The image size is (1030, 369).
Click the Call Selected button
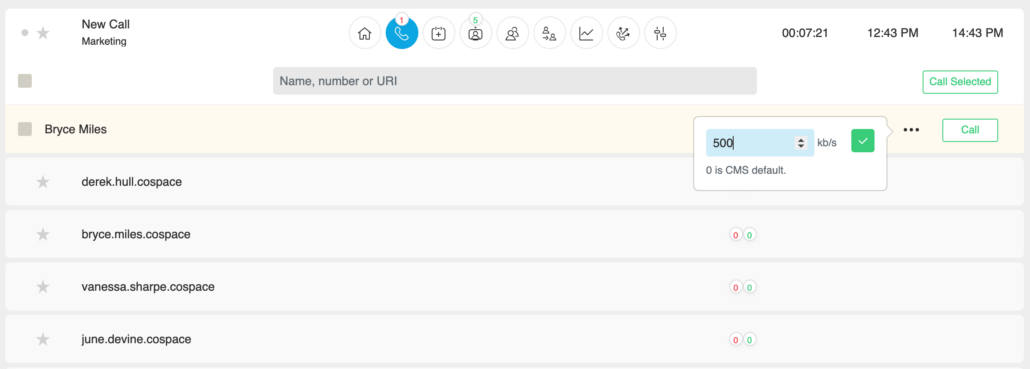[x=960, y=82]
